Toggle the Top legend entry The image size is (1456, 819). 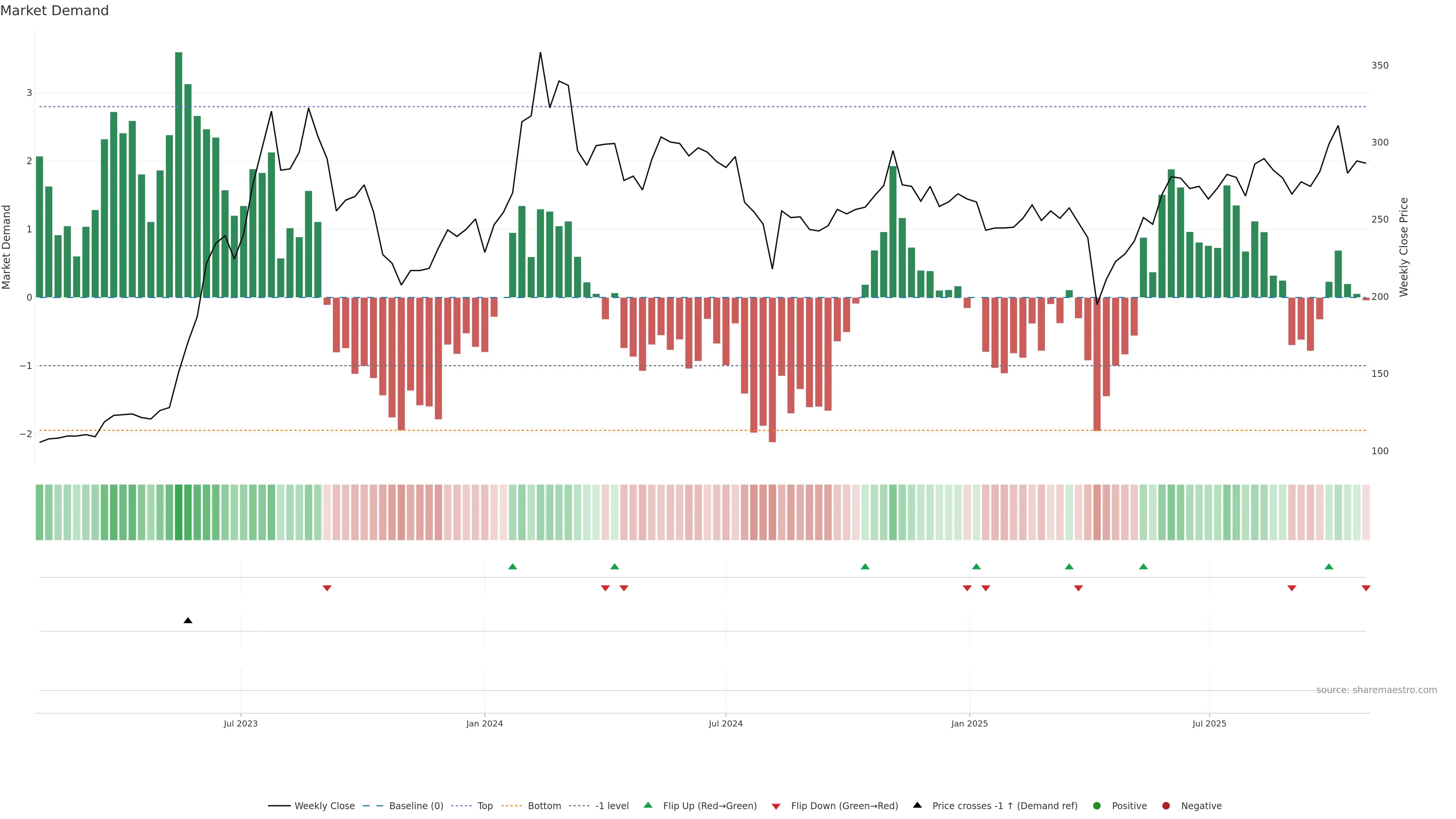click(485, 806)
